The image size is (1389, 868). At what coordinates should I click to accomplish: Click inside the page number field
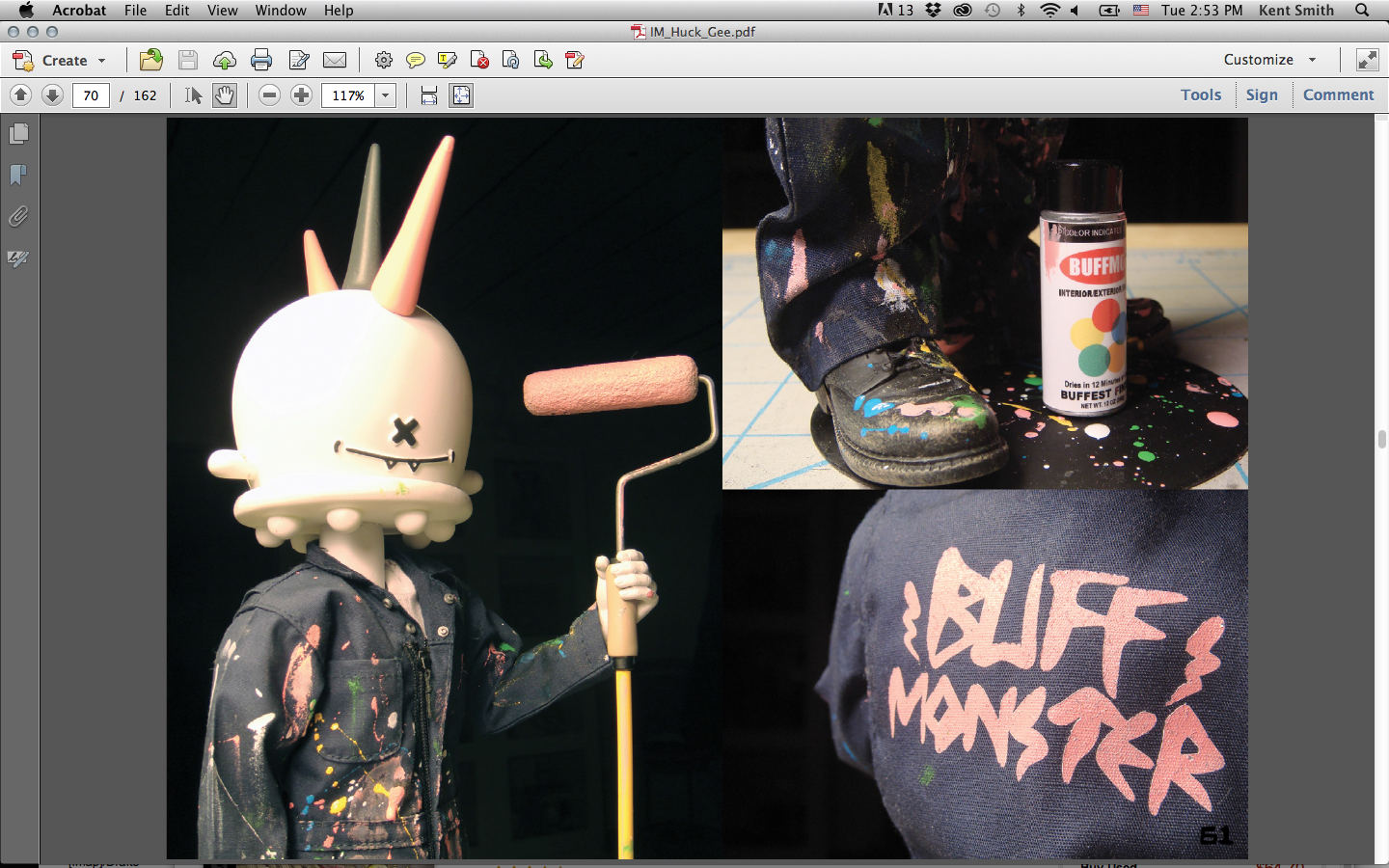click(x=91, y=95)
